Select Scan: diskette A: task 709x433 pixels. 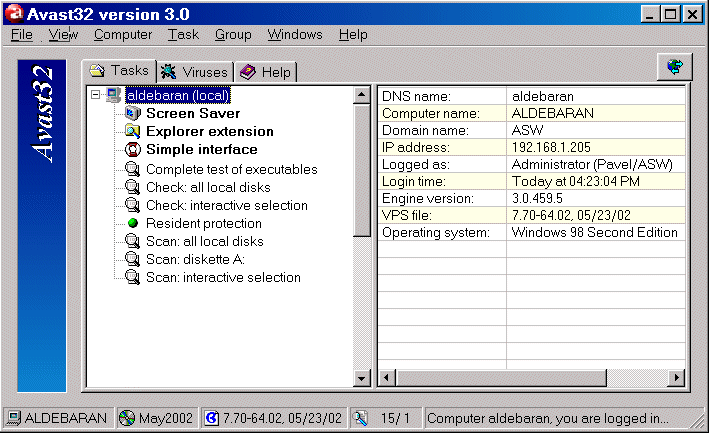coord(195,259)
